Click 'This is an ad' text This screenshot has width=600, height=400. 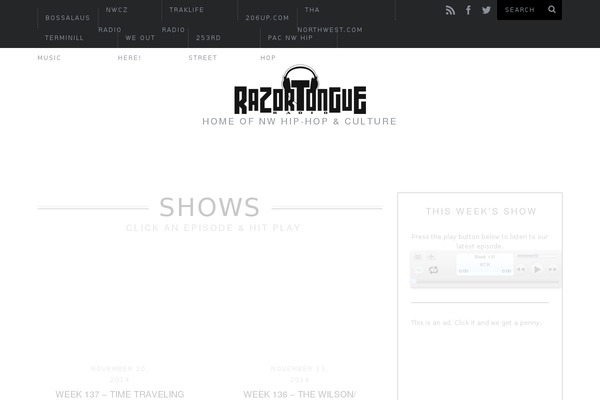pyautogui.click(x=476, y=323)
